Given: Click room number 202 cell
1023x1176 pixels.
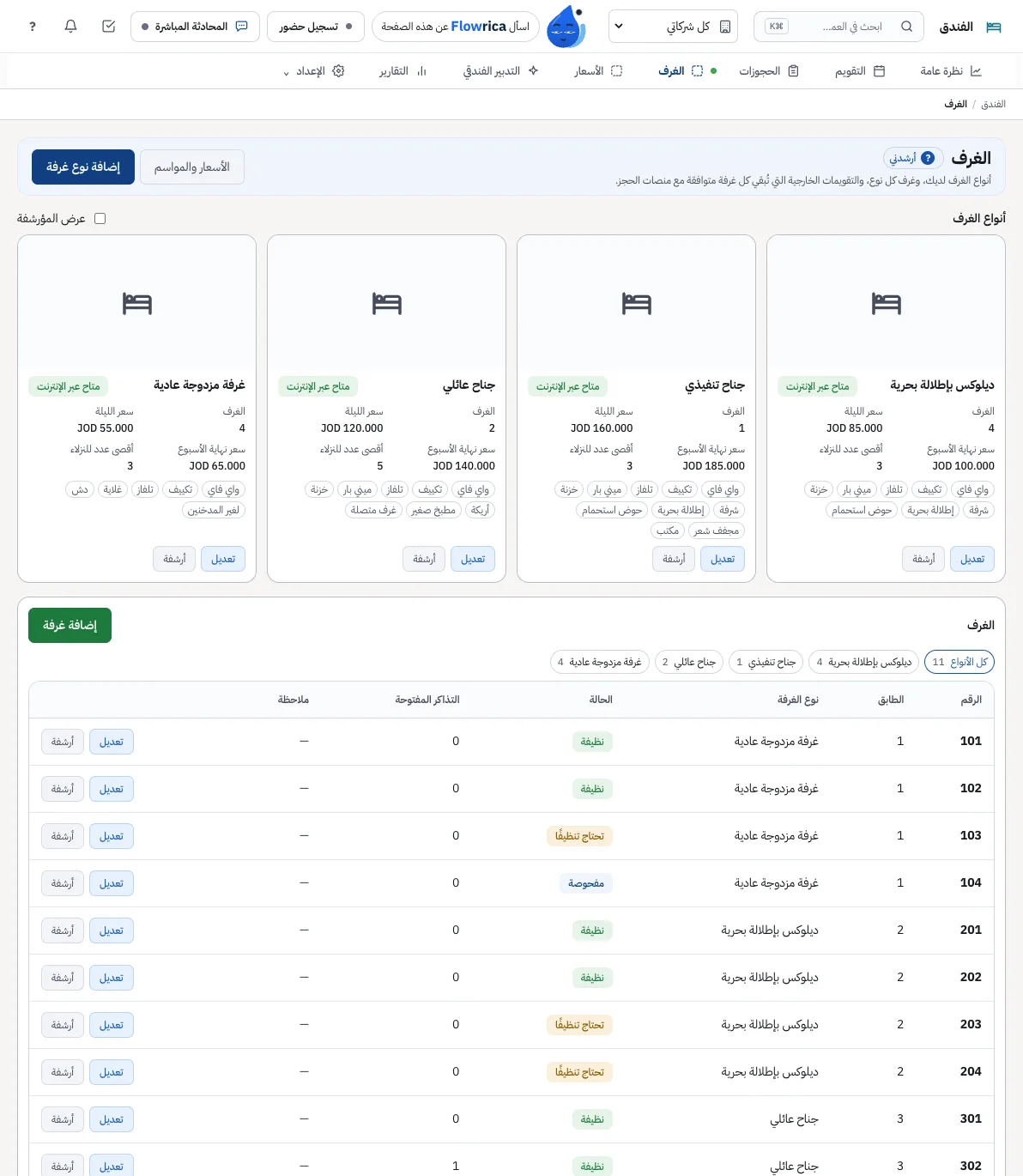Looking at the screenshot, I should [971, 977].
